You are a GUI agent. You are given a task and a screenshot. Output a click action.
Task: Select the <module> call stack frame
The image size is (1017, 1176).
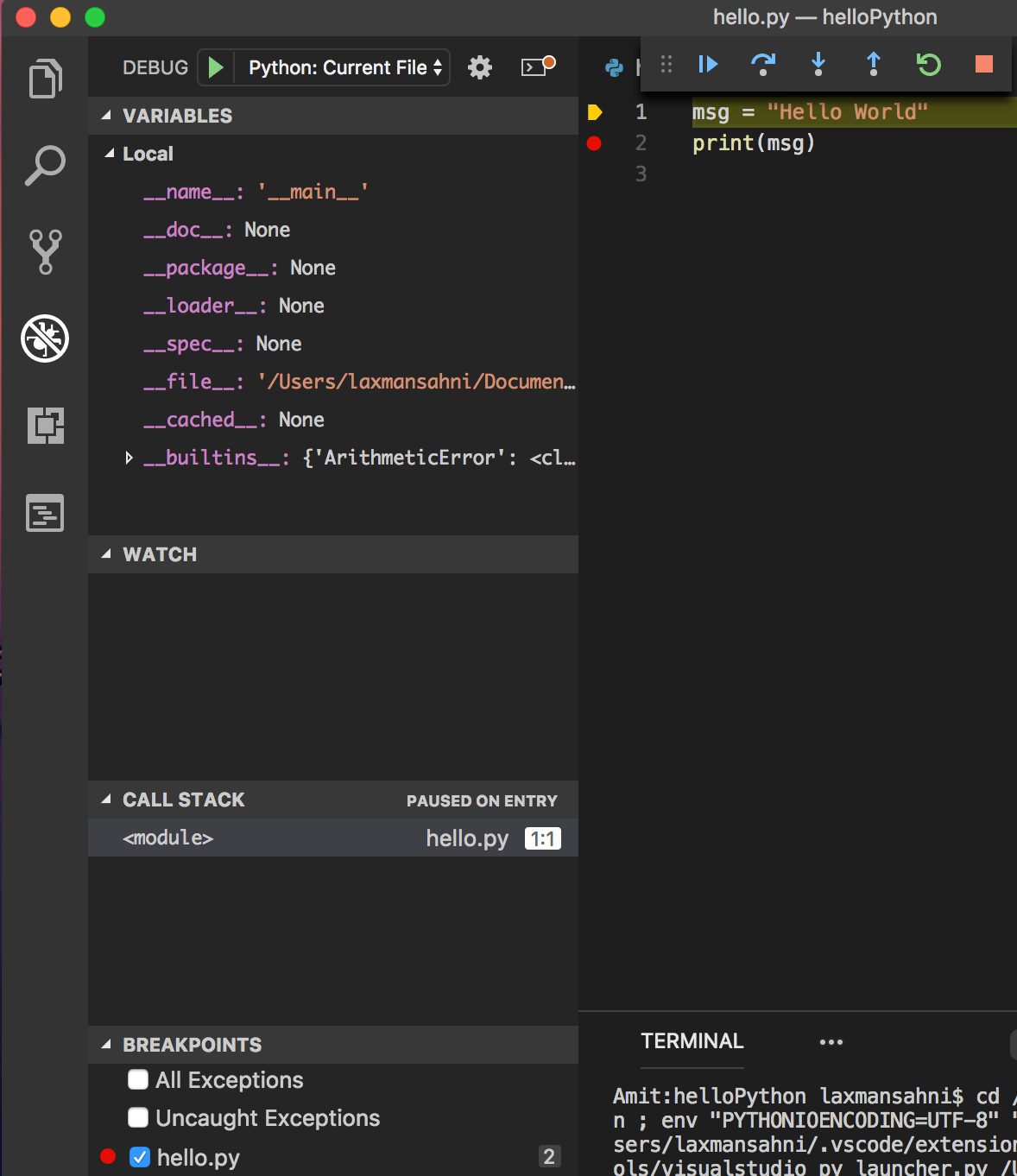(332, 838)
